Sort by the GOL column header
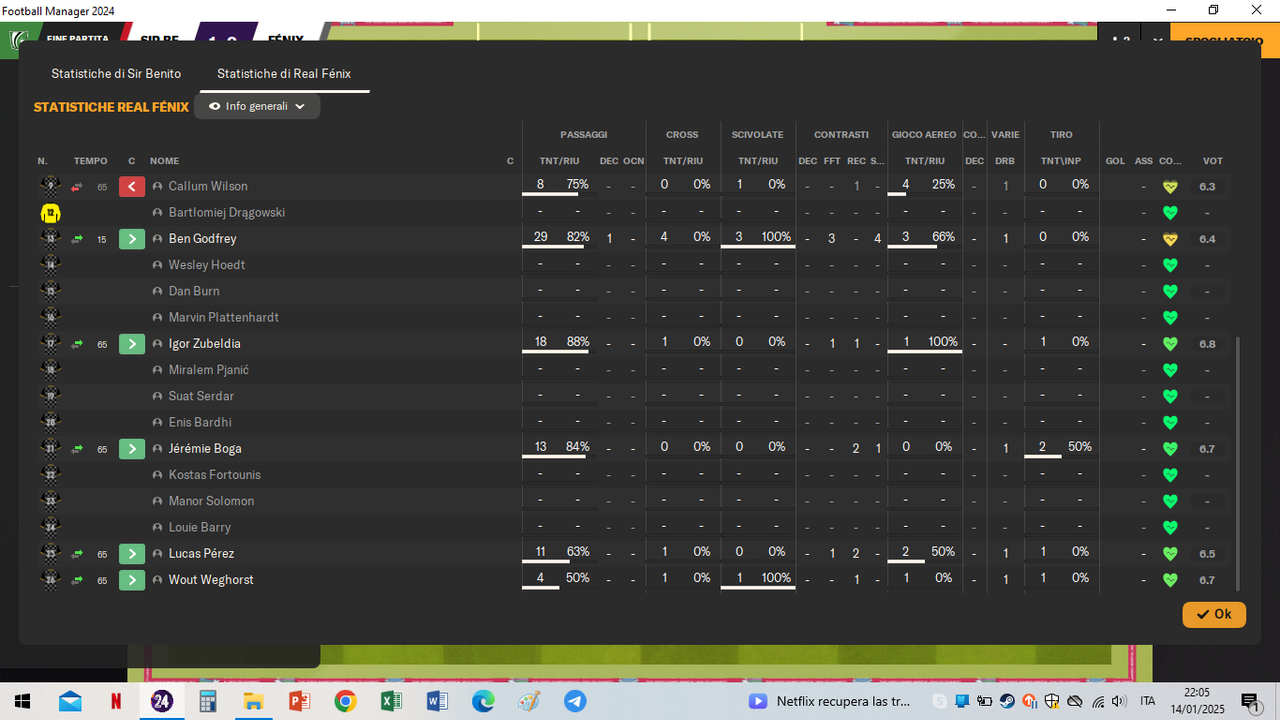Image resolution: width=1280 pixels, height=720 pixels. [1115, 161]
